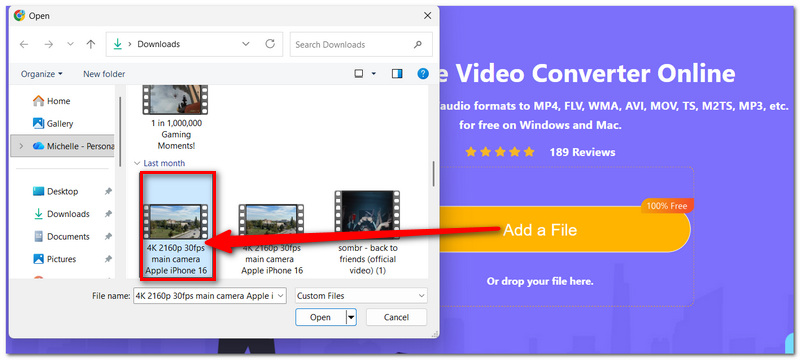
Task: Close the Open dialog
Action: coord(428,16)
